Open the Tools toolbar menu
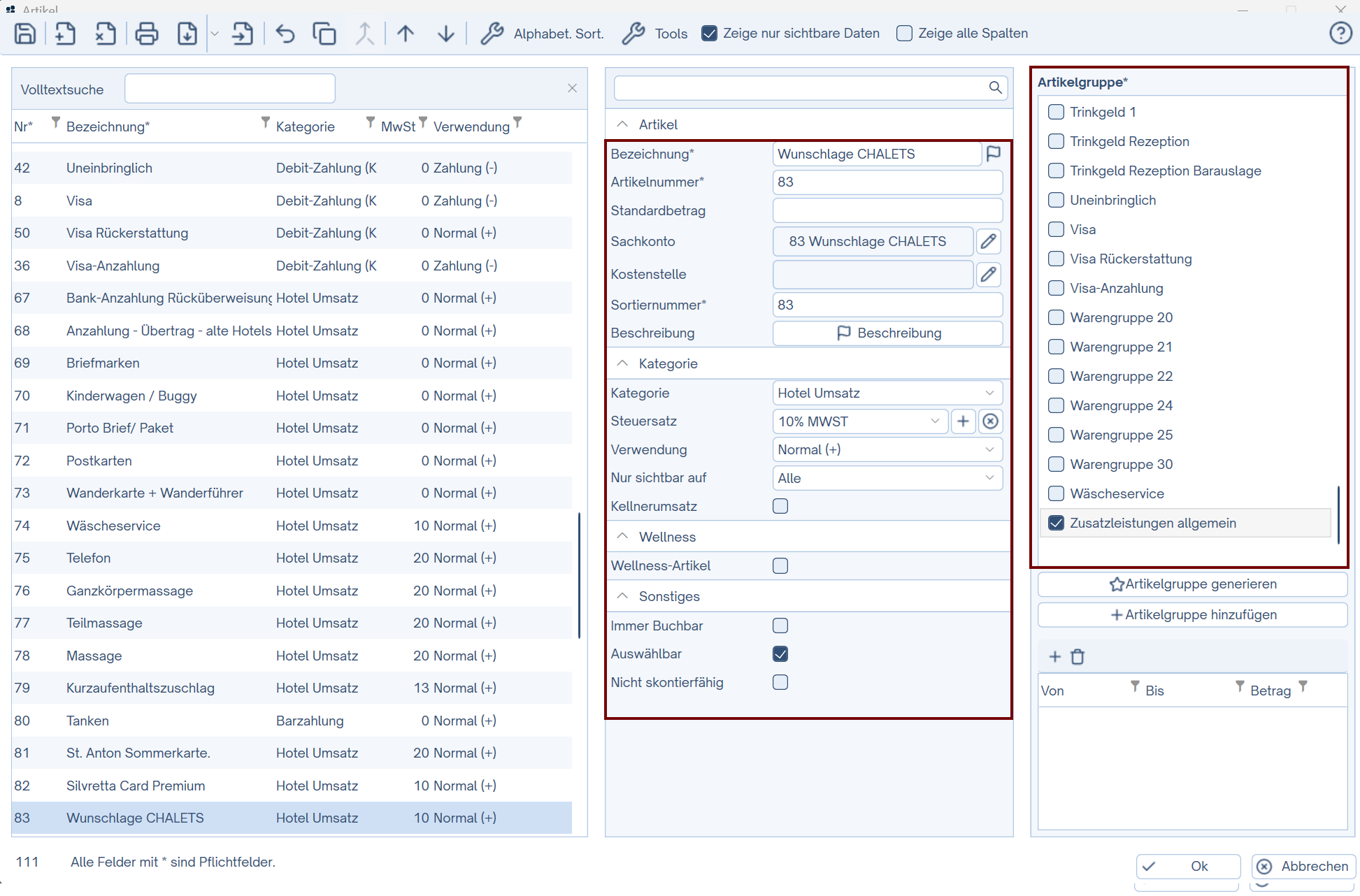 [x=655, y=33]
